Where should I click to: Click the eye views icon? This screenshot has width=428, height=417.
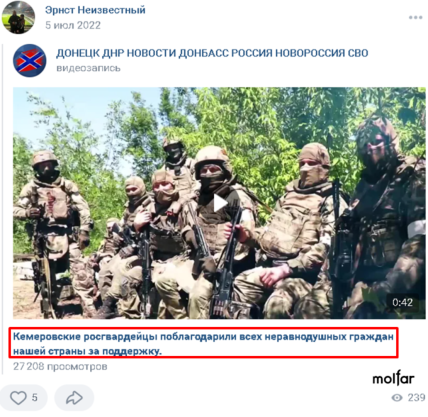tap(397, 398)
